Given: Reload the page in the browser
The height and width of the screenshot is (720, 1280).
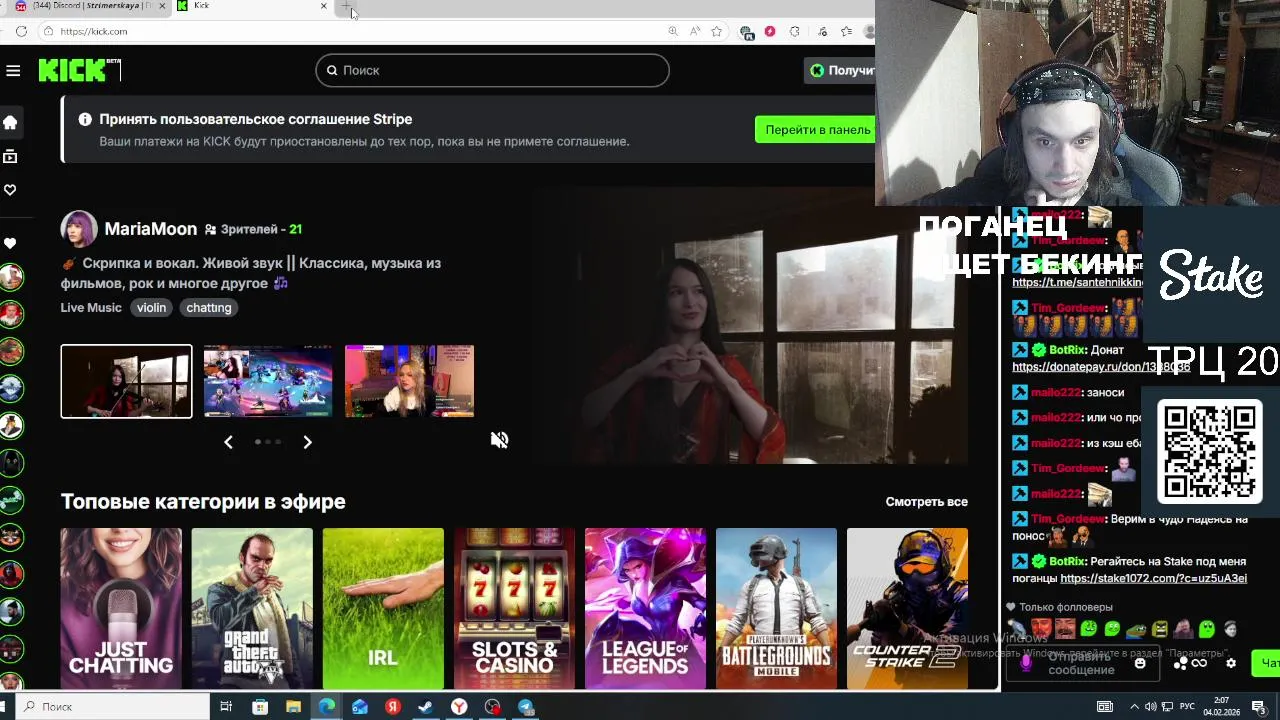Looking at the screenshot, I should 21,31.
